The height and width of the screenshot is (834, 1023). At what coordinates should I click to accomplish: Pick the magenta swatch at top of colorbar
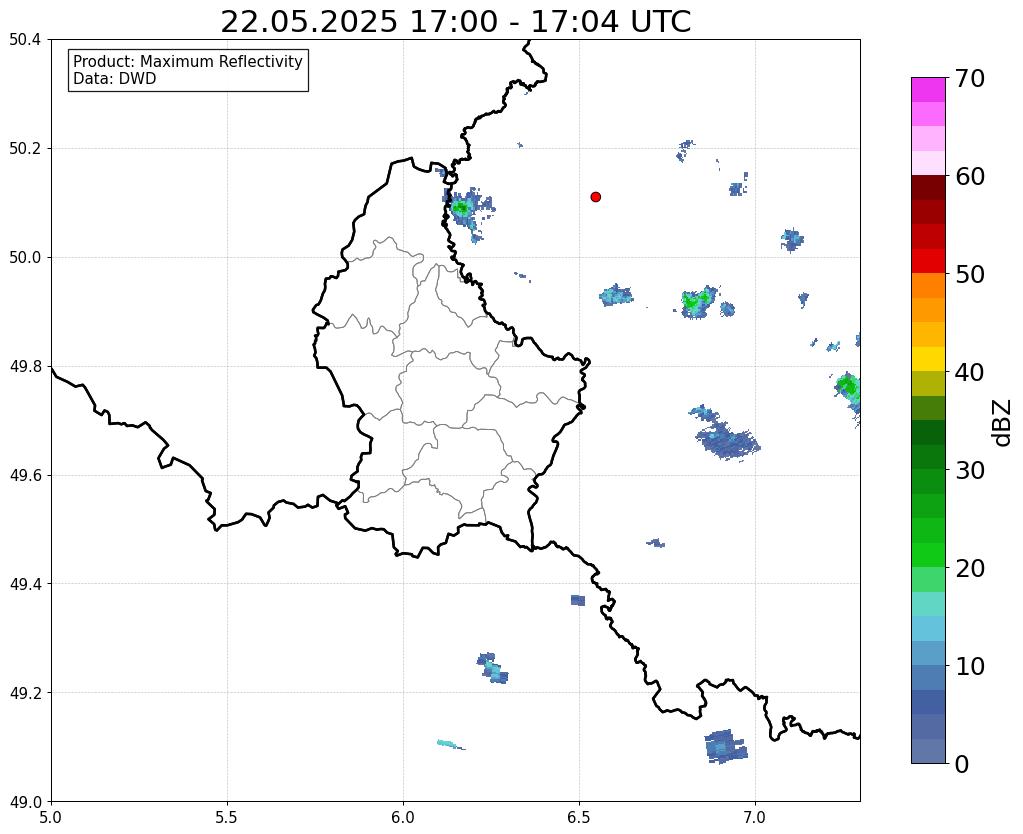pos(928,90)
